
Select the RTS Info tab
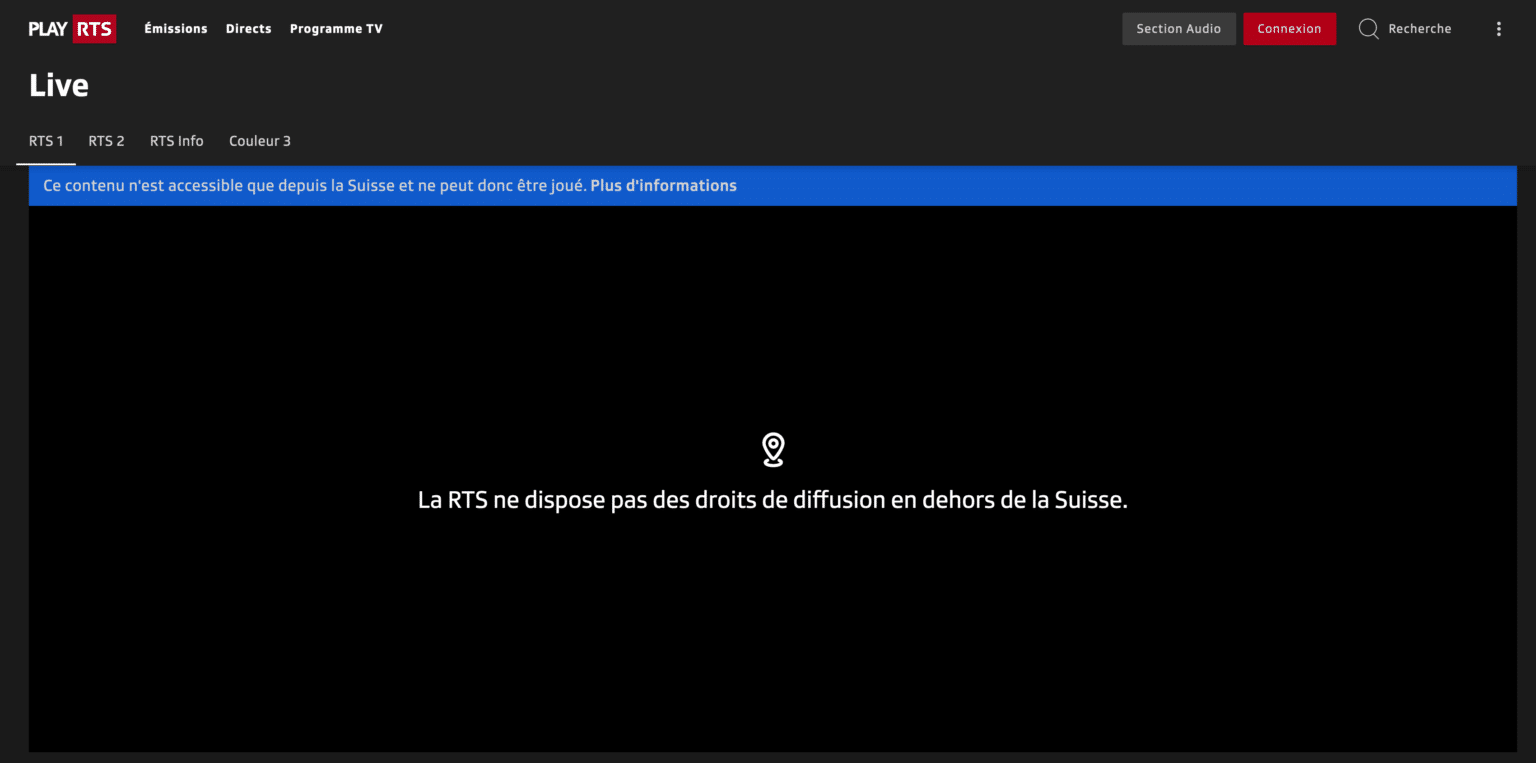pyautogui.click(x=177, y=141)
